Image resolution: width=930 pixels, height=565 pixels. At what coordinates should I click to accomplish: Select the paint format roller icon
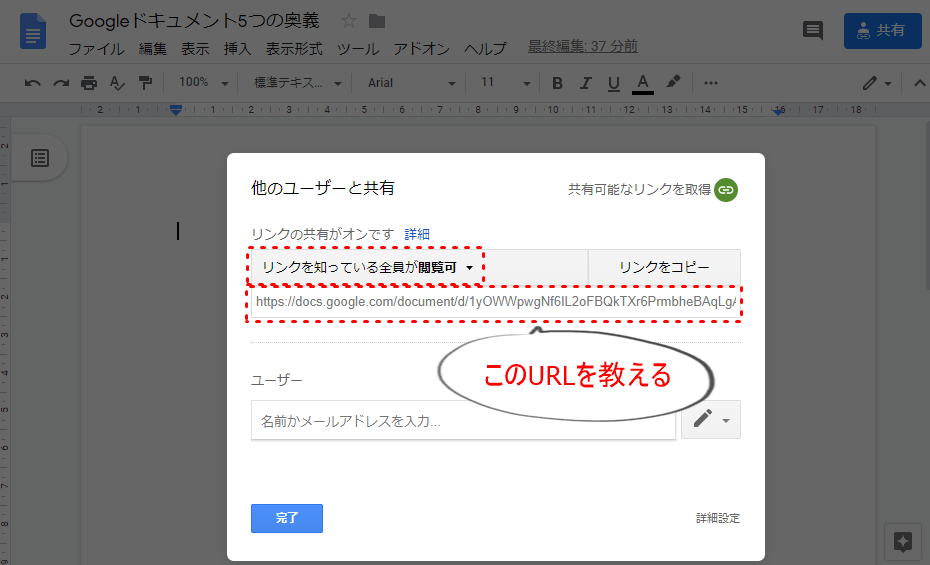[146, 83]
